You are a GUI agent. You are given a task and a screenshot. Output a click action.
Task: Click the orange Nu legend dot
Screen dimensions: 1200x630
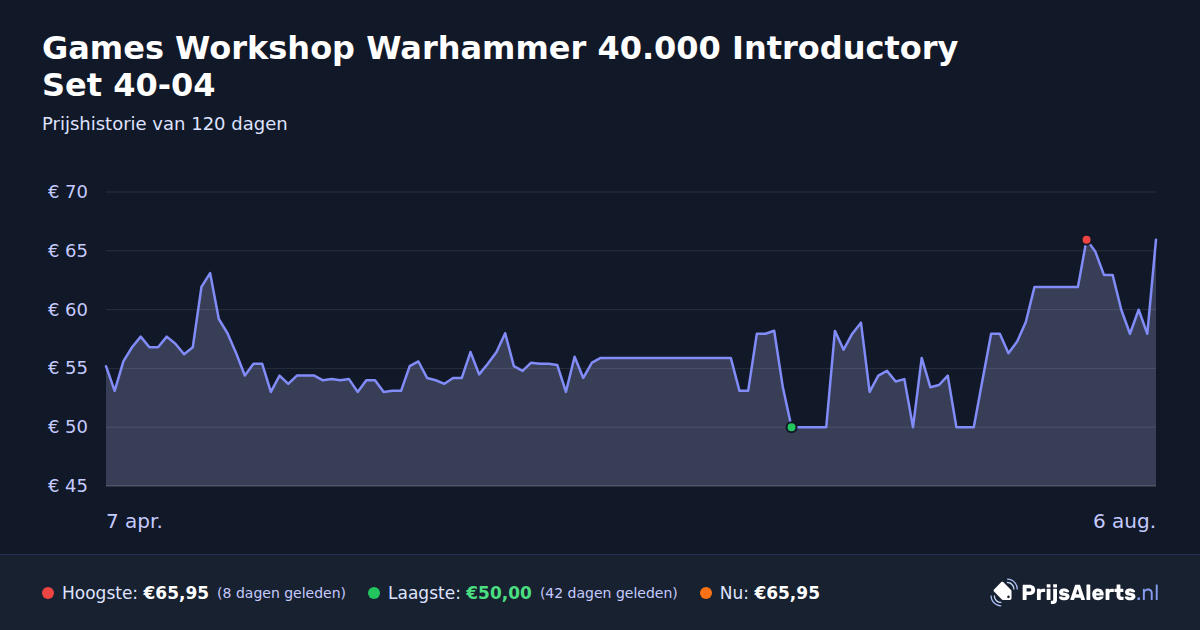pos(706,593)
